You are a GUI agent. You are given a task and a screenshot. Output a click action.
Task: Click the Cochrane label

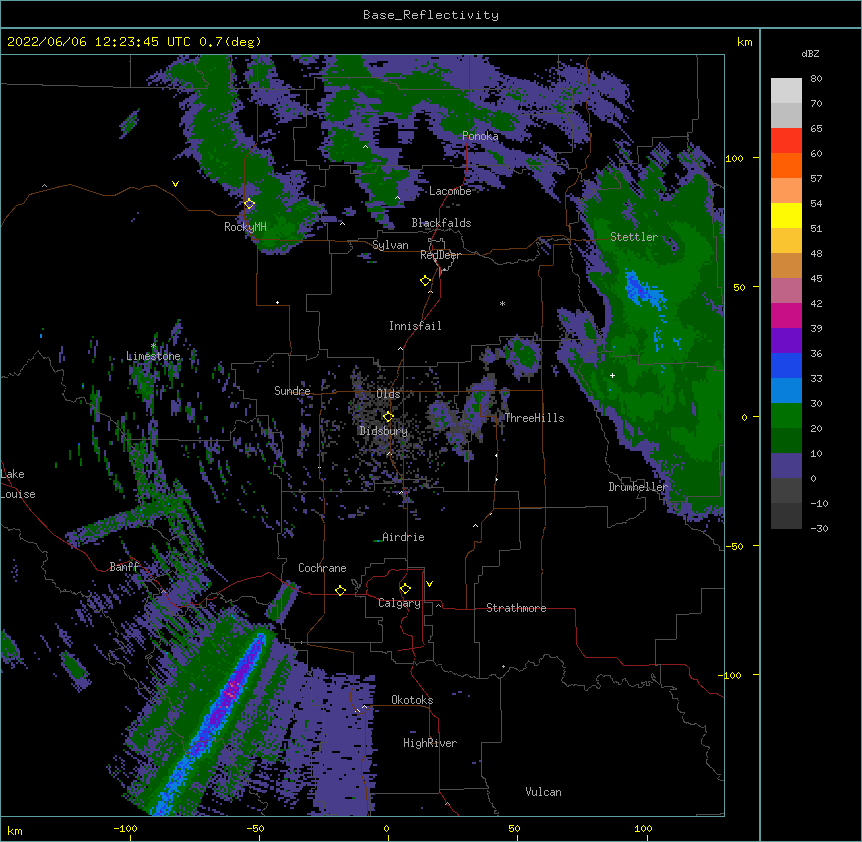click(322, 568)
